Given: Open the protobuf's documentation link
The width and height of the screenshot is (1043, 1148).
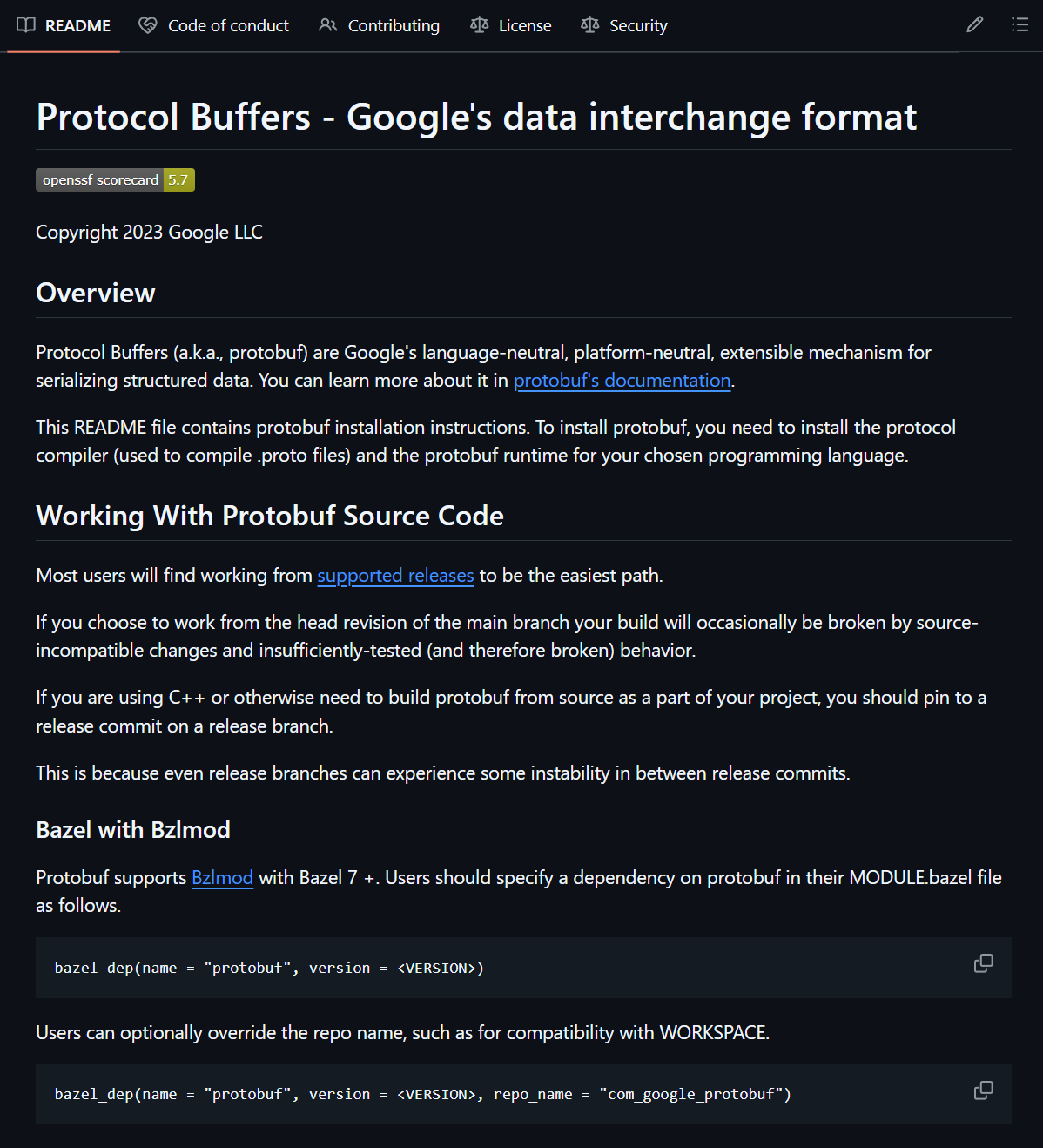Looking at the screenshot, I should [x=622, y=381].
